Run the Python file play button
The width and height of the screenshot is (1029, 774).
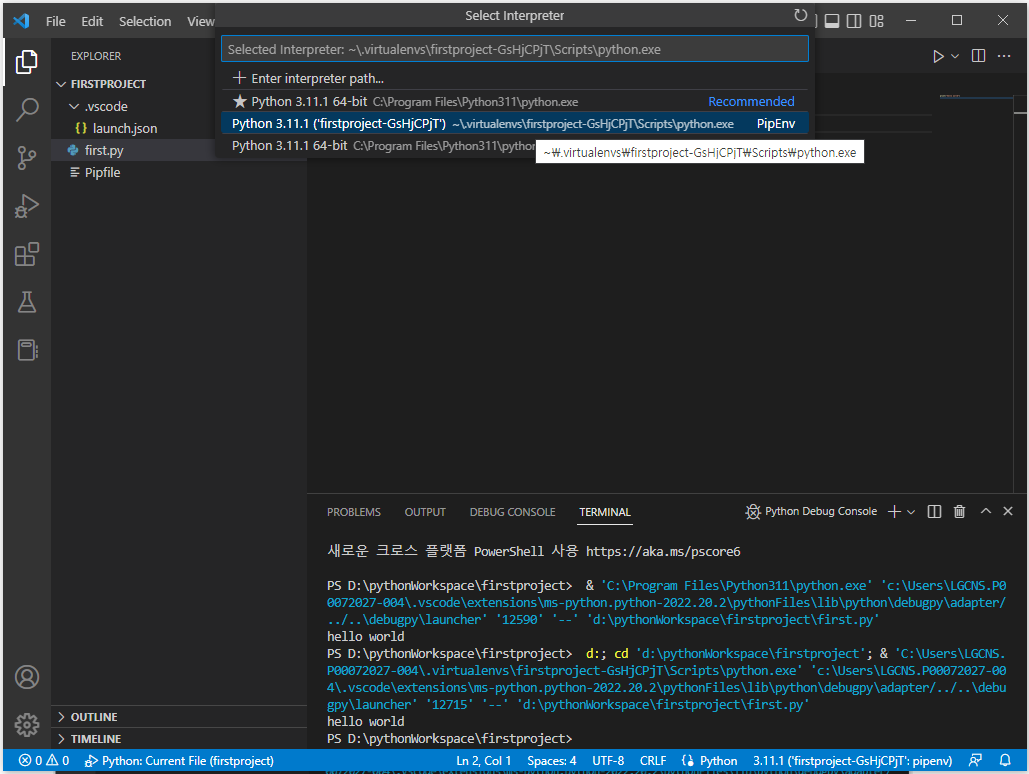click(938, 56)
